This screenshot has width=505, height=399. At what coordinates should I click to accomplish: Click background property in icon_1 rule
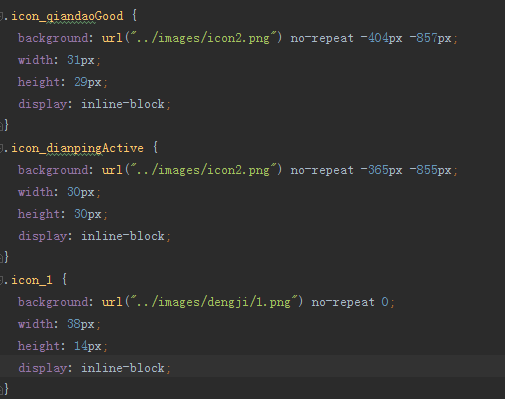tap(53, 302)
